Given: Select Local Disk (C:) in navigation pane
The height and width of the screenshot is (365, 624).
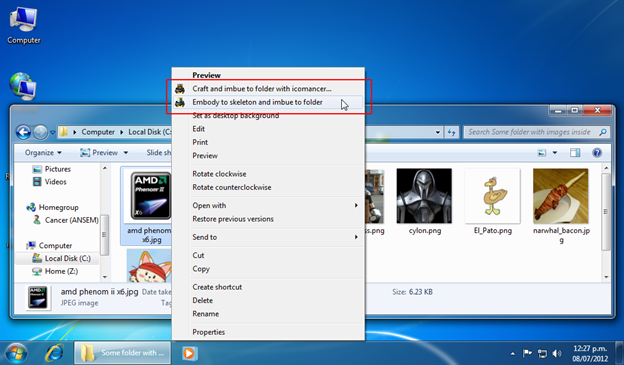Looking at the screenshot, I should point(61,258).
